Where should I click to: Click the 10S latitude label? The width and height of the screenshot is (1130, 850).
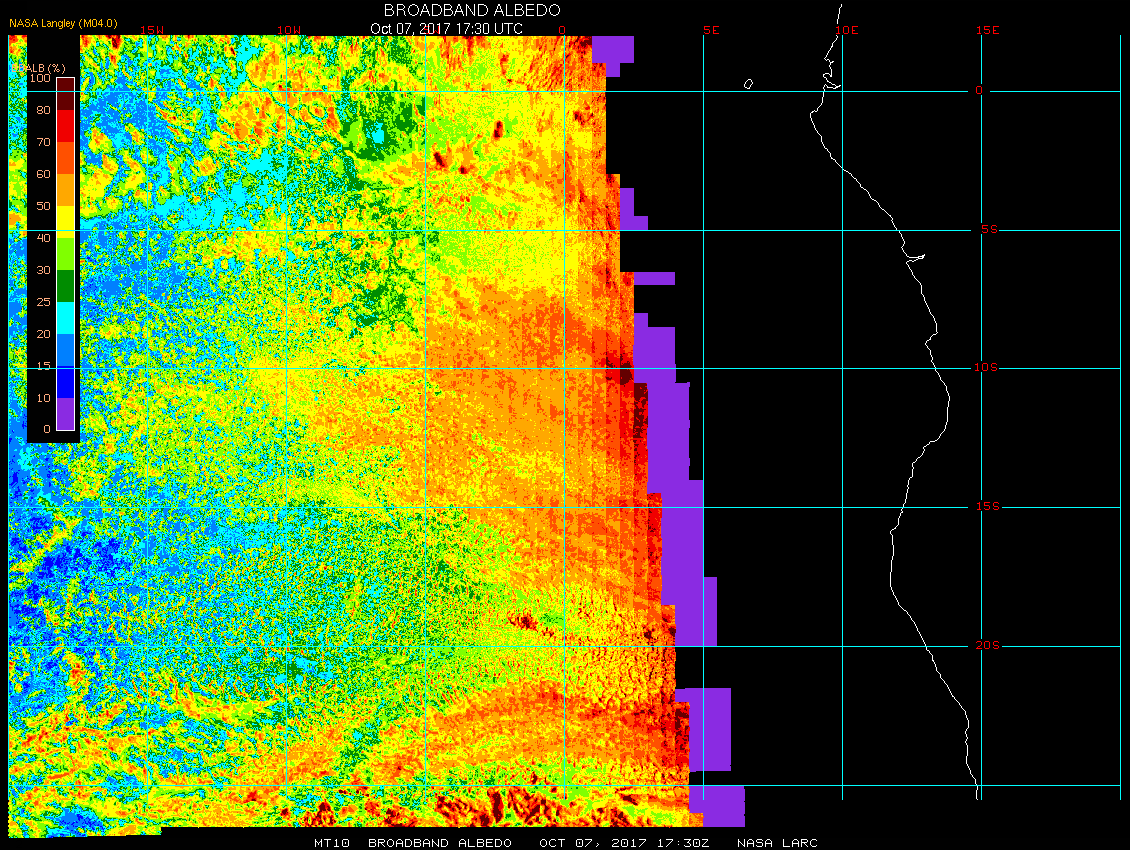point(986,368)
